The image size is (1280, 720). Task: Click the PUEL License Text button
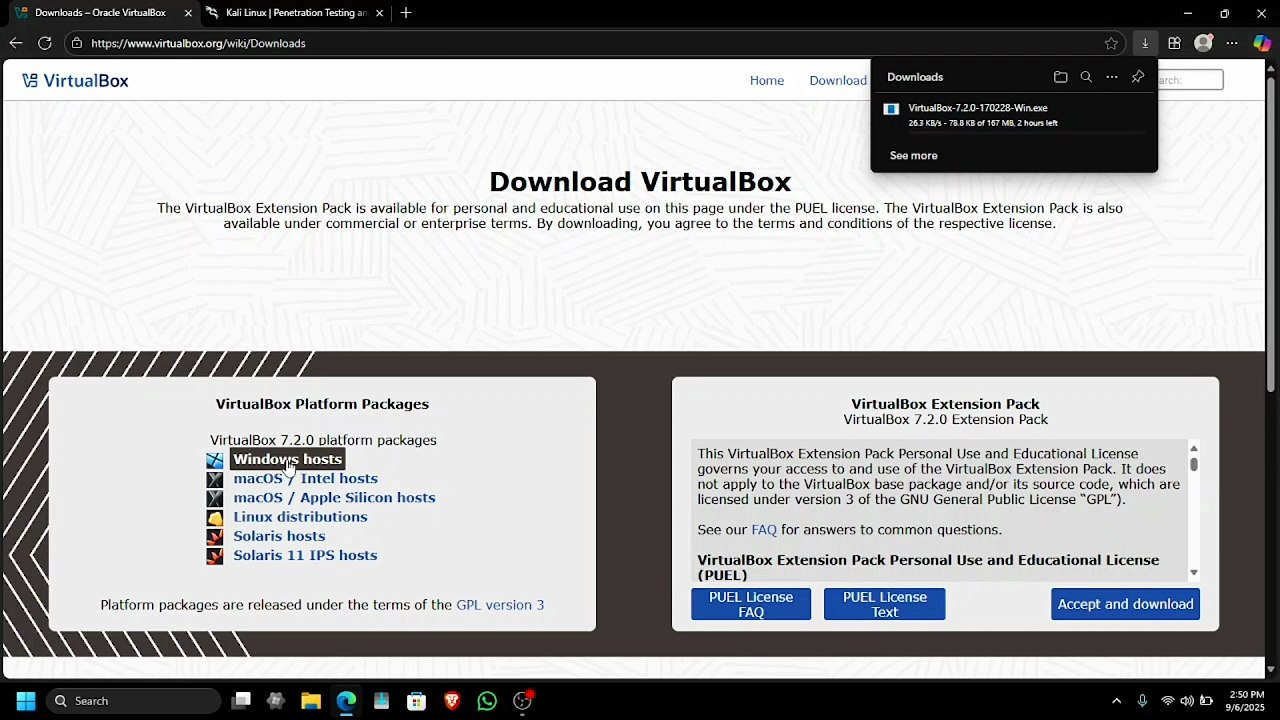coord(885,604)
